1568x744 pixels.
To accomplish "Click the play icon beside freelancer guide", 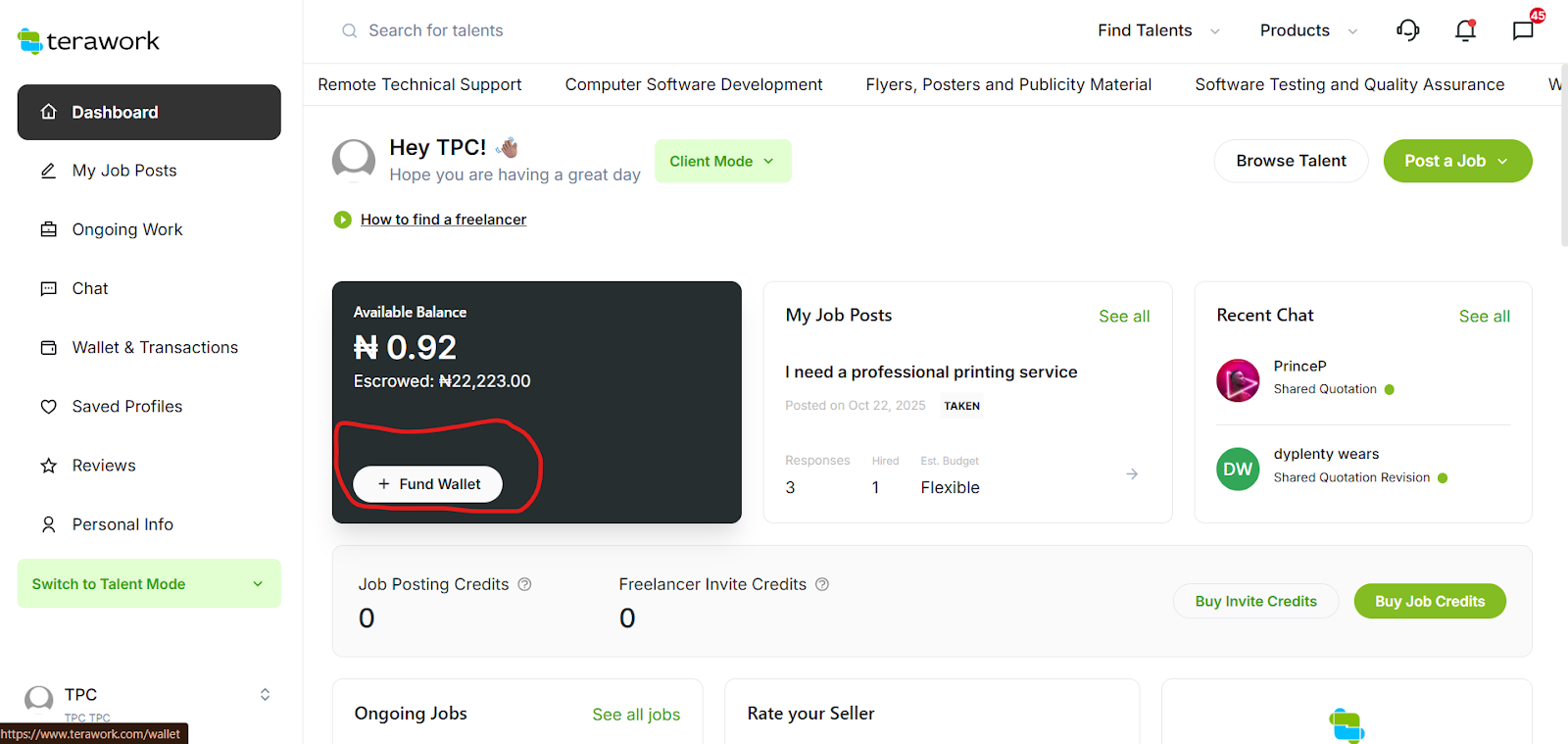I will coord(342,220).
